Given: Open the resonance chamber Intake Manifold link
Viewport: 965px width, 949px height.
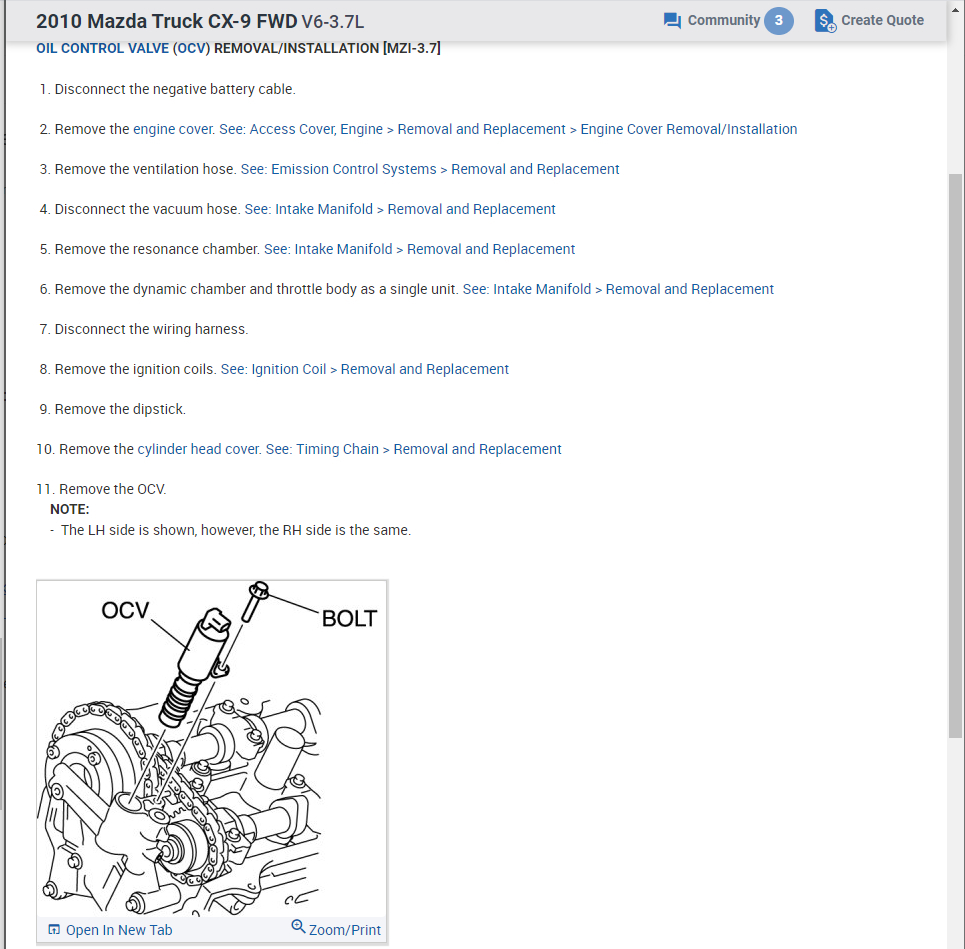Looking at the screenshot, I should click(420, 249).
